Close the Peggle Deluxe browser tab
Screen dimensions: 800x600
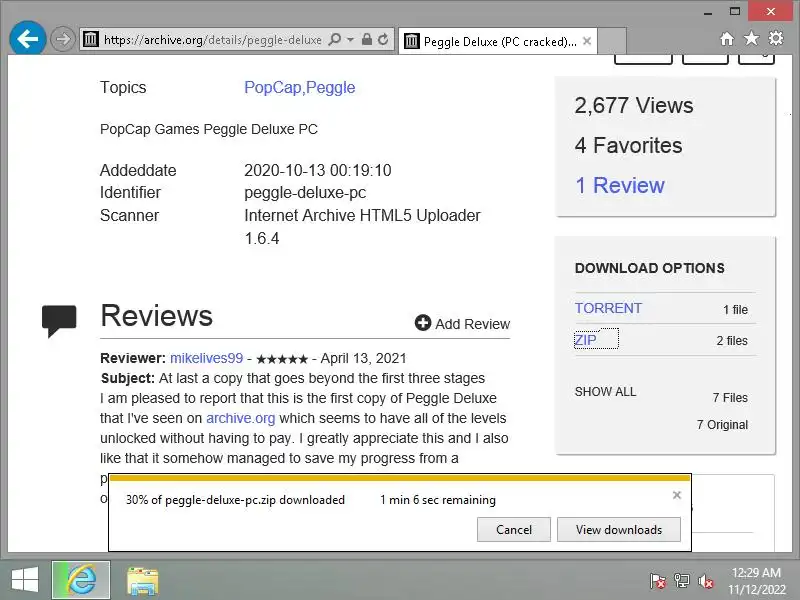tap(587, 41)
